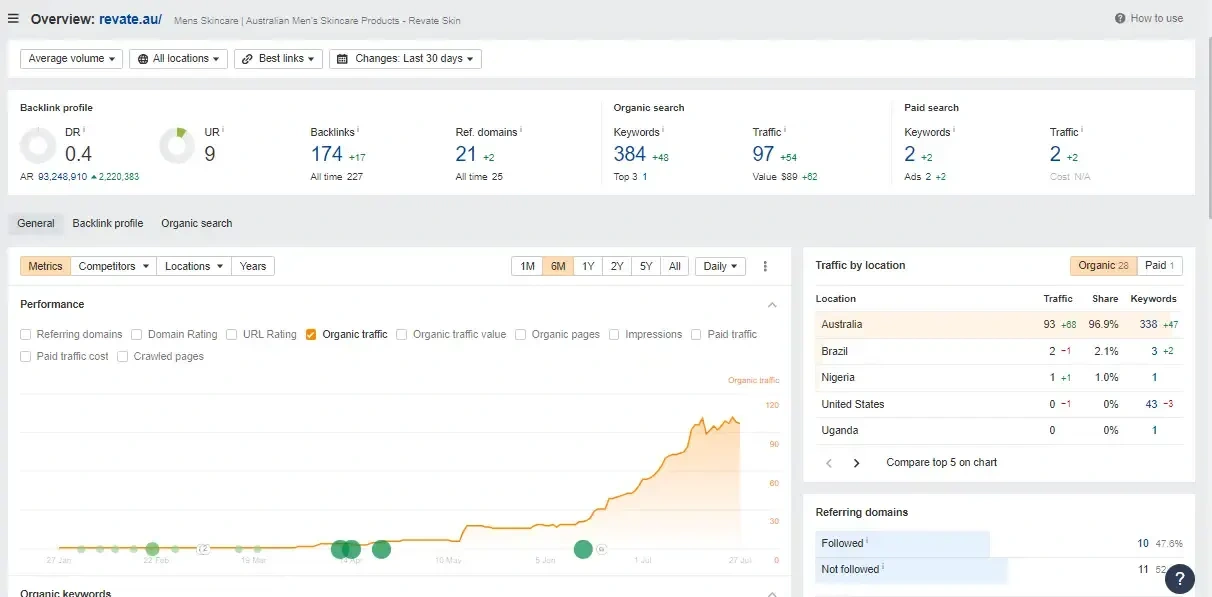This screenshot has width=1212, height=597.
Task: Enable the Organic traffic value checkbox
Action: pyautogui.click(x=402, y=335)
